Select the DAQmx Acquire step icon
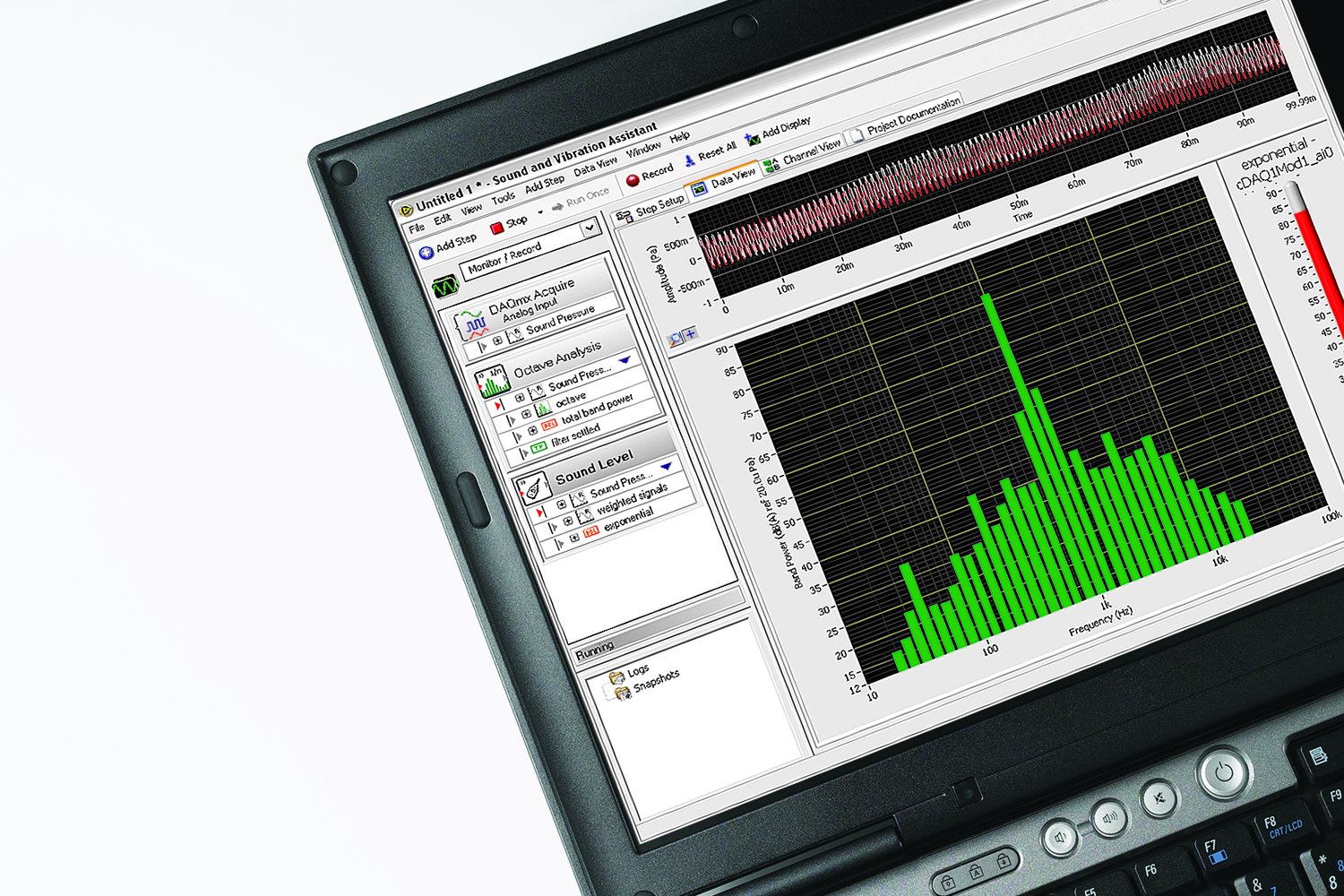Viewport: 1344px width, 896px height. pyautogui.click(x=471, y=324)
